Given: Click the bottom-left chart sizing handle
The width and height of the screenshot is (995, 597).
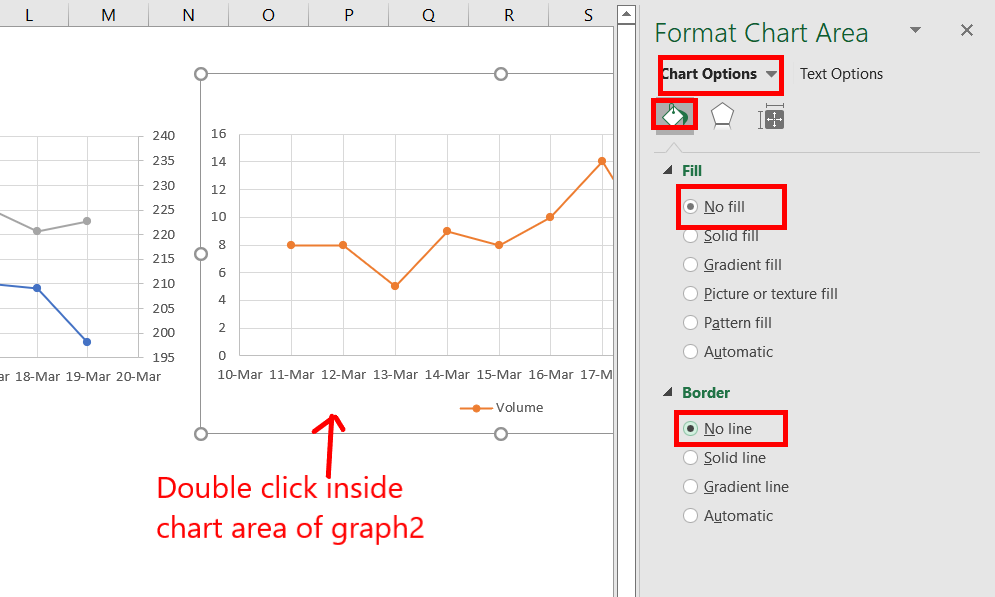Looking at the screenshot, I should coord(201,434).
